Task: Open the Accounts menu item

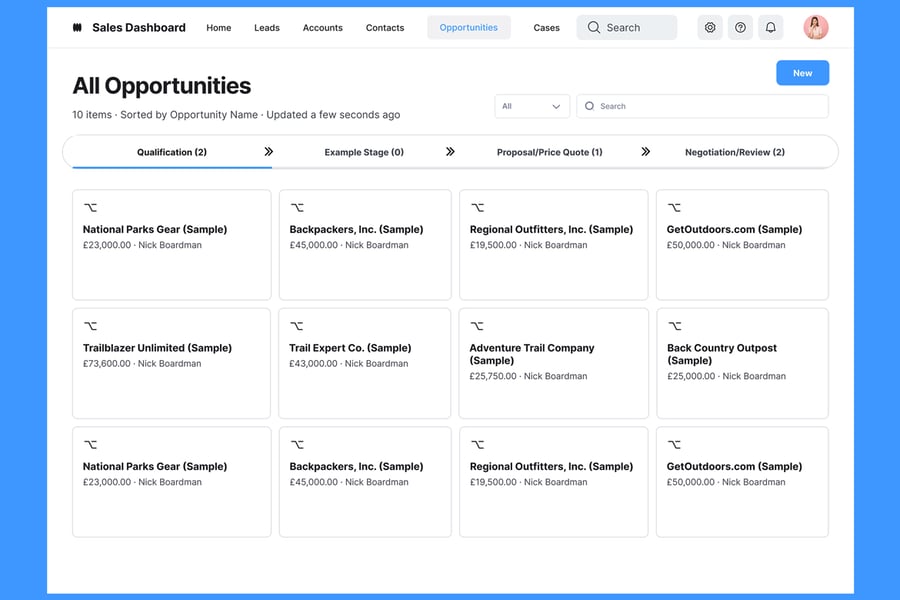Action: pyautogui.click(x=322, y=28)
